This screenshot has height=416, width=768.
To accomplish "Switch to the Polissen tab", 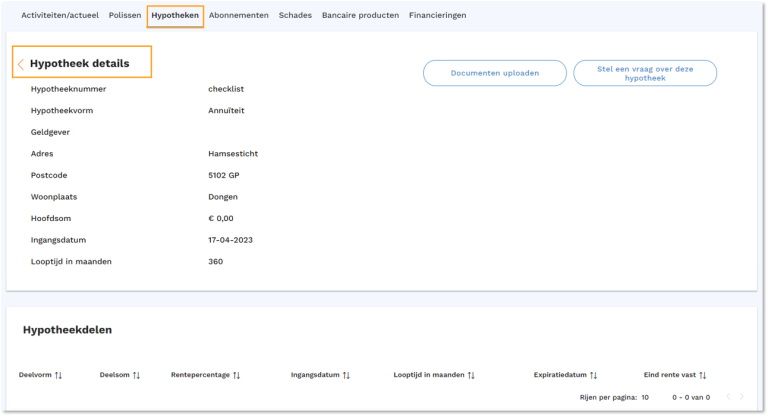I will click(125, 15).
